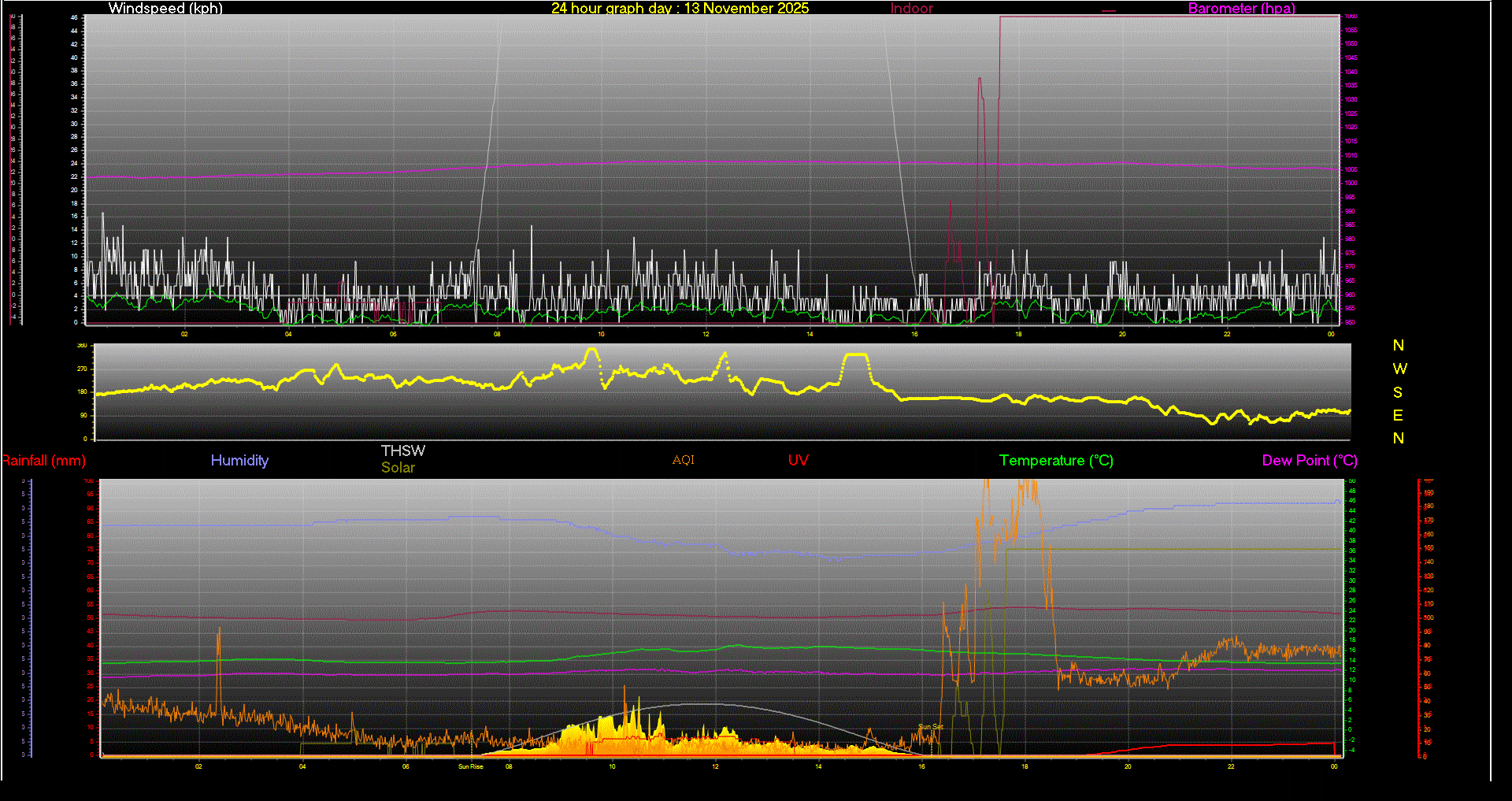
Task: Click the Dew Point (°C) legend label
Action: 1309,461
